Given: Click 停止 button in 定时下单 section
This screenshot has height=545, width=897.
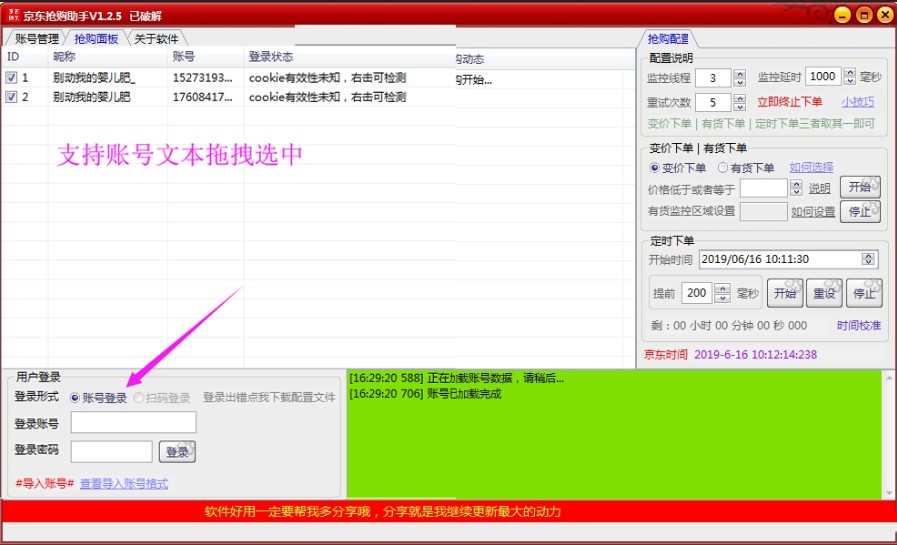Looking at the screenshot, I should point(864,293).
